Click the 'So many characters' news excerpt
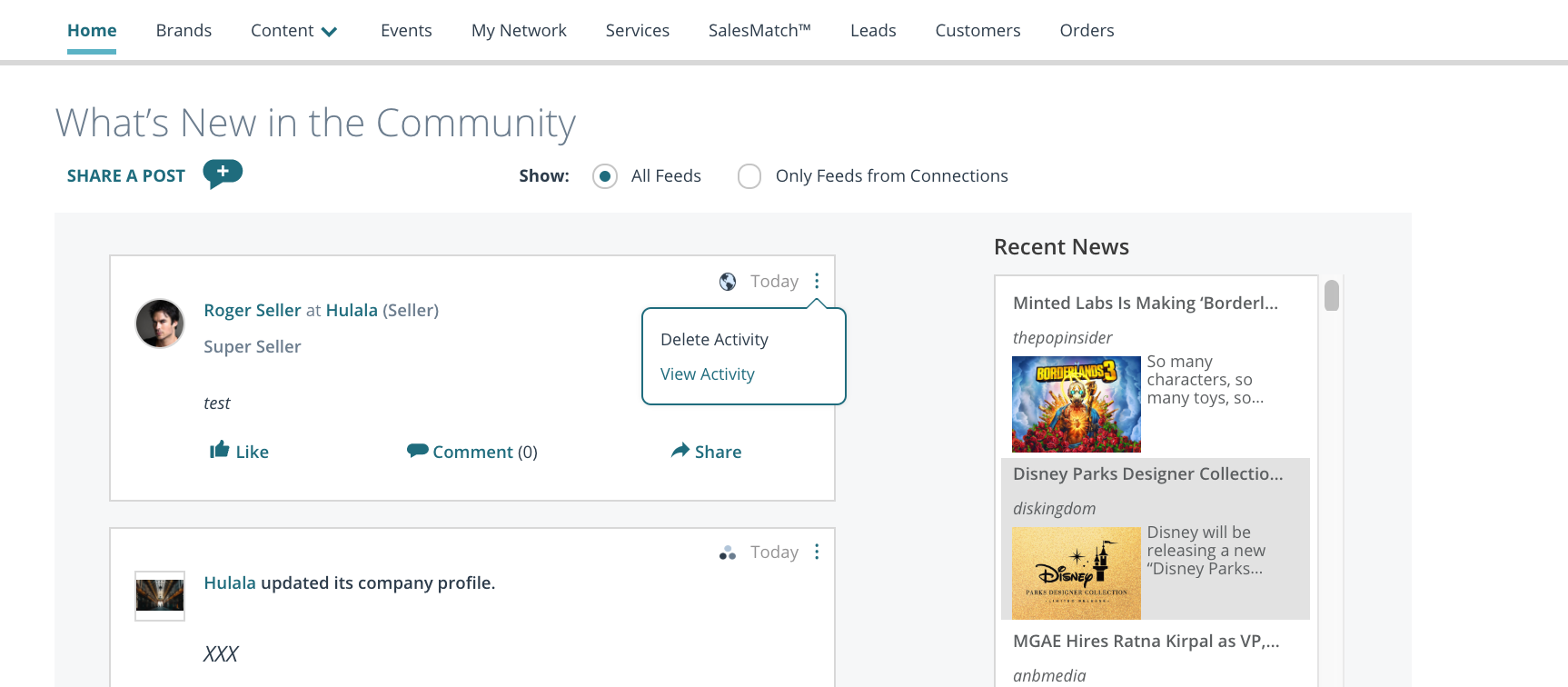Screen dimensions: 1568x687 (x=1206, y=380)
